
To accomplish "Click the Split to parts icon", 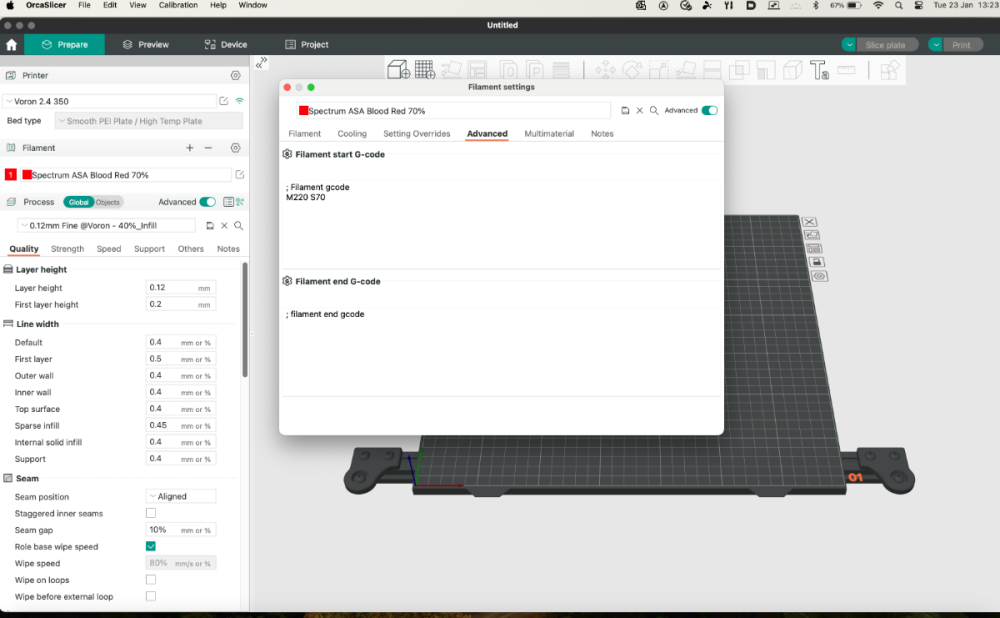I will [x=534, y=70].
